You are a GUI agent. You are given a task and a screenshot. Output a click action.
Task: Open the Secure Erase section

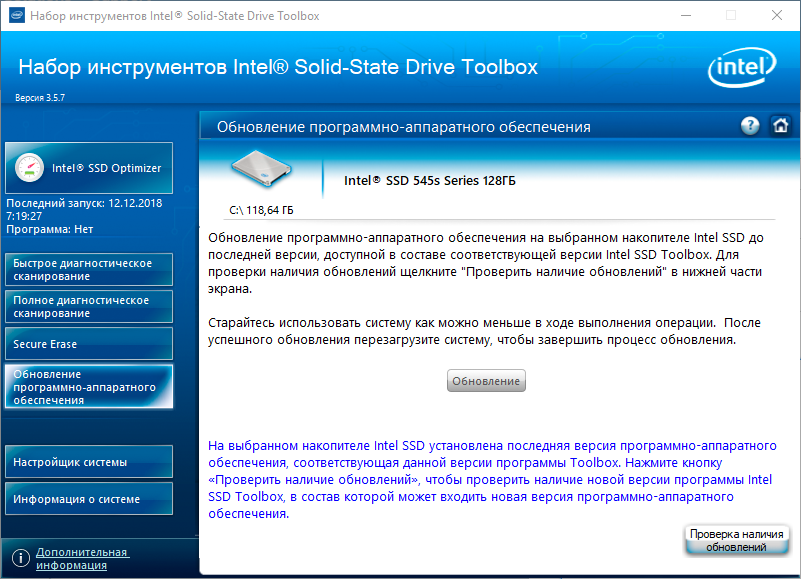pos(88,344)
